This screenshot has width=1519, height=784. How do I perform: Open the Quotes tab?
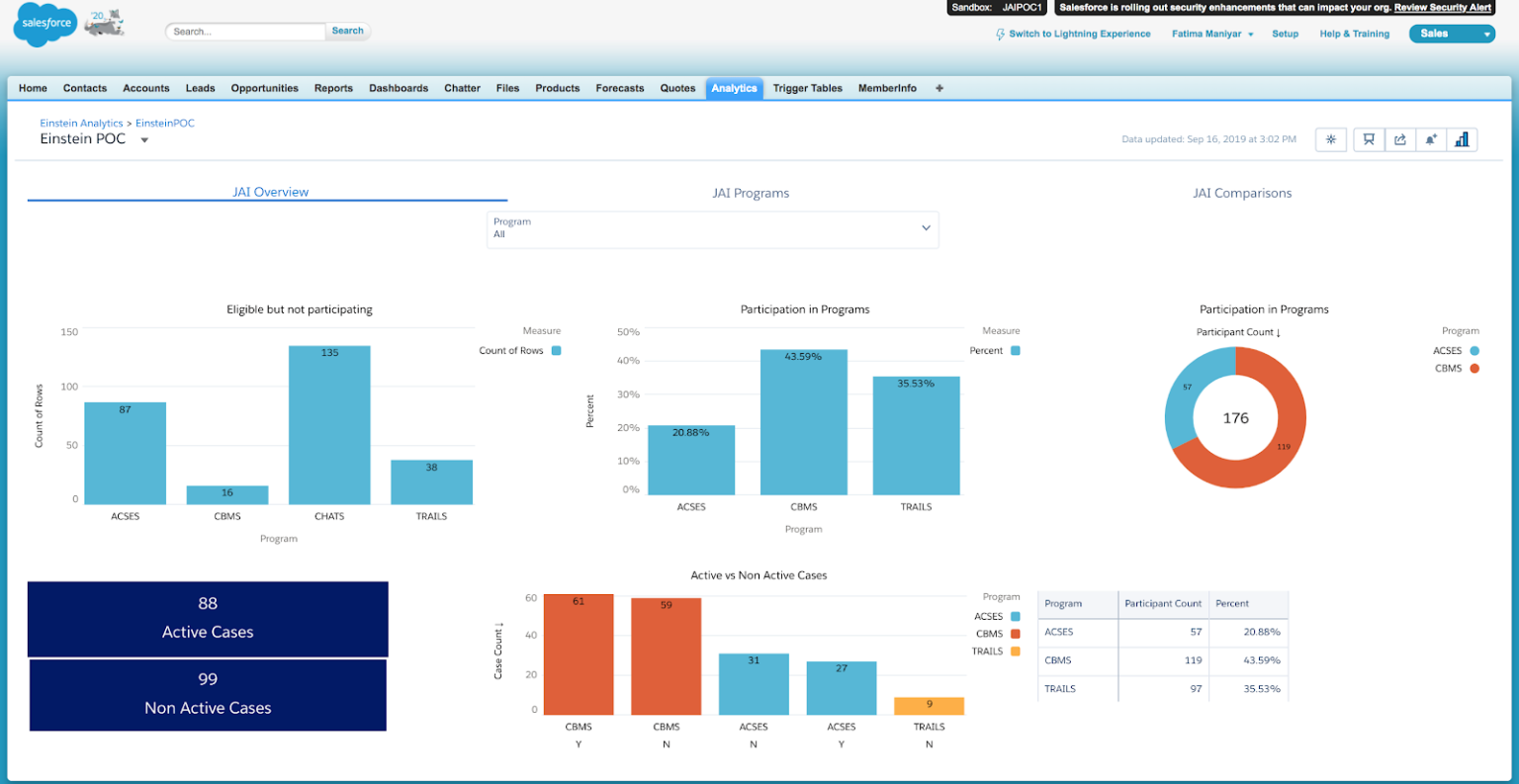click(677, 88)
